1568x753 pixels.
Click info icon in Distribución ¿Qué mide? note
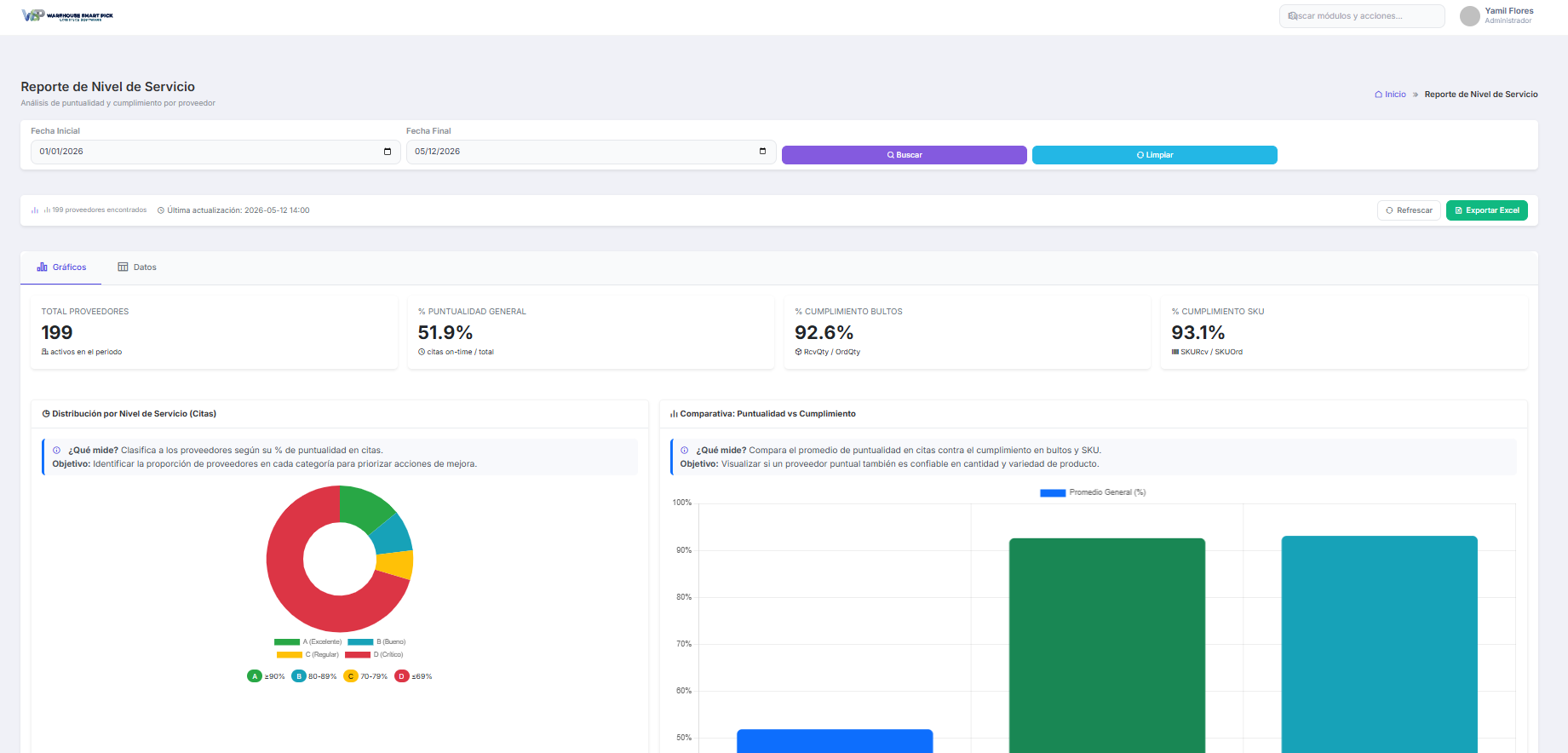57,451
